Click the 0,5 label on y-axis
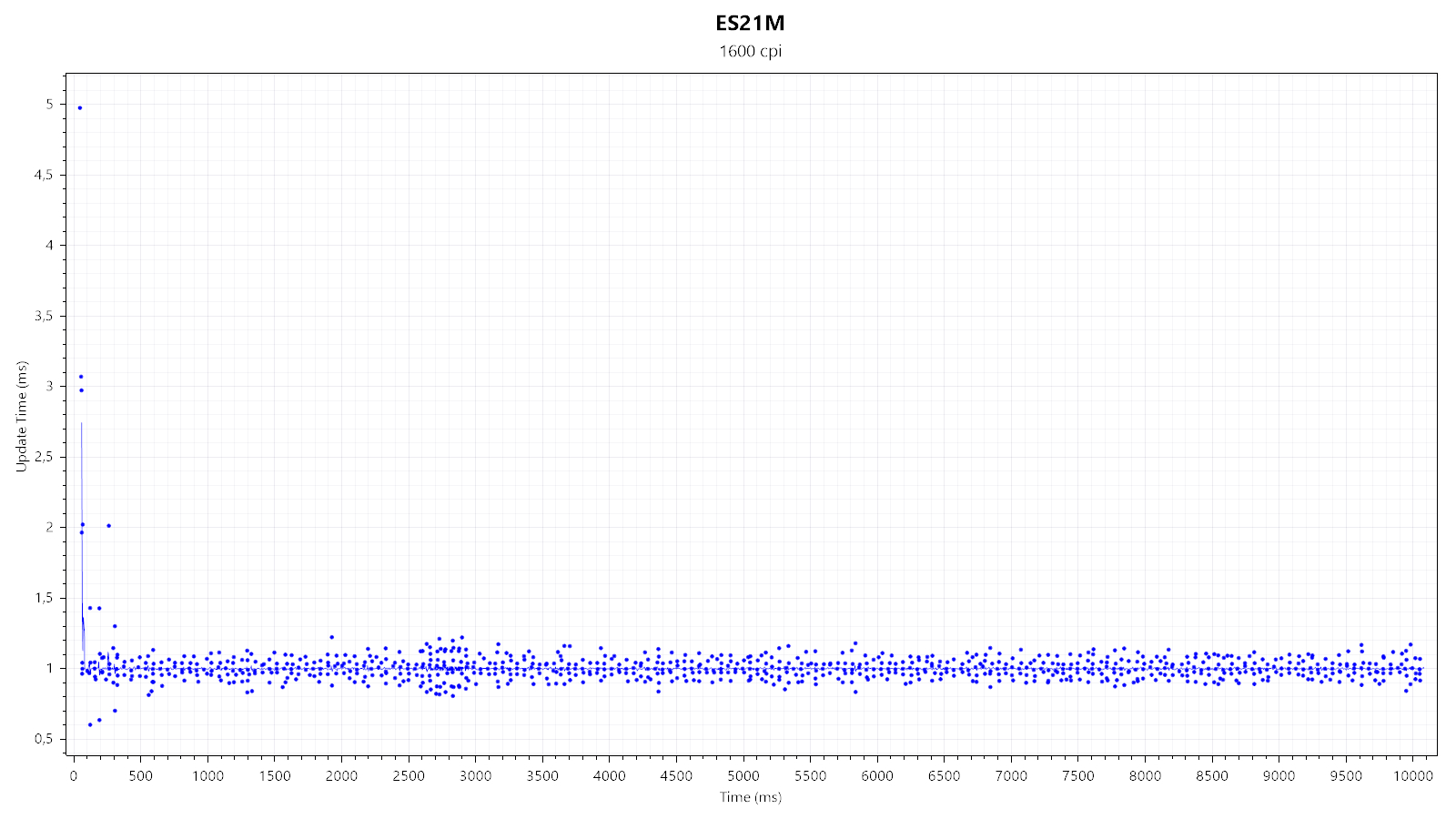The width and height of the screenshot is (1456, 819). [x=45, y=739]
